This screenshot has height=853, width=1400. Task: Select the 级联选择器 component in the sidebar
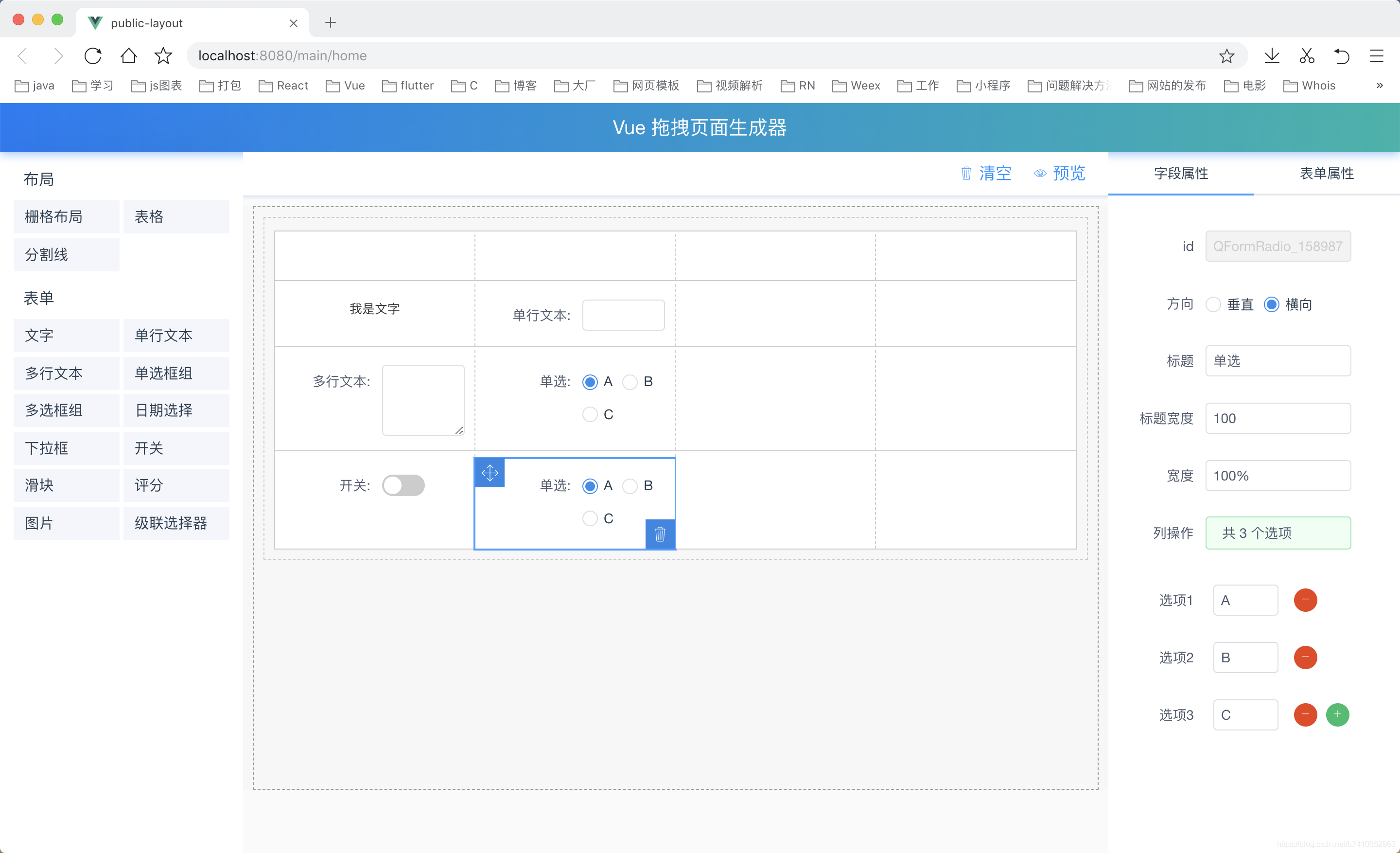(171, 523)
